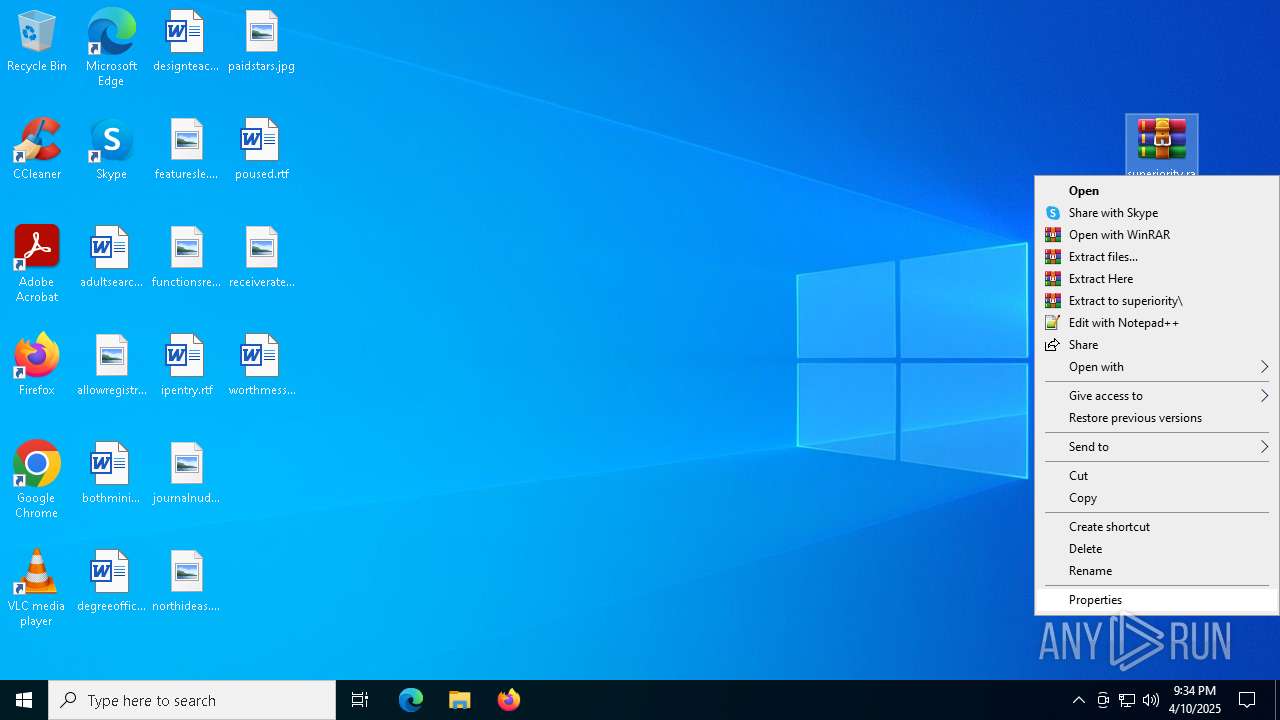Image resolution: width=1280 pixels, height=720 pixels.
Task: Select the CCleaner desktop icon
Action: coord(37,150)
